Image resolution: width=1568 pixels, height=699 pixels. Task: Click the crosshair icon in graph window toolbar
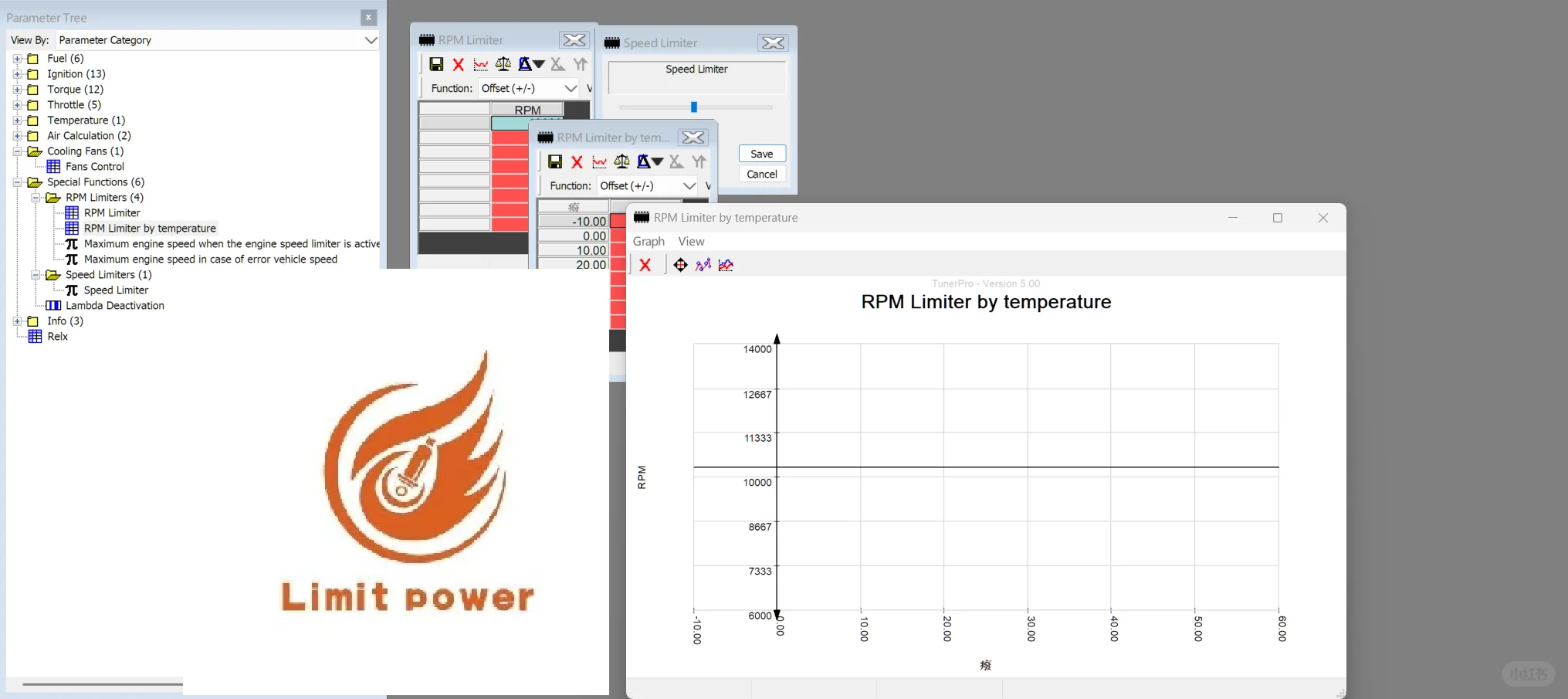pos(680,265)
